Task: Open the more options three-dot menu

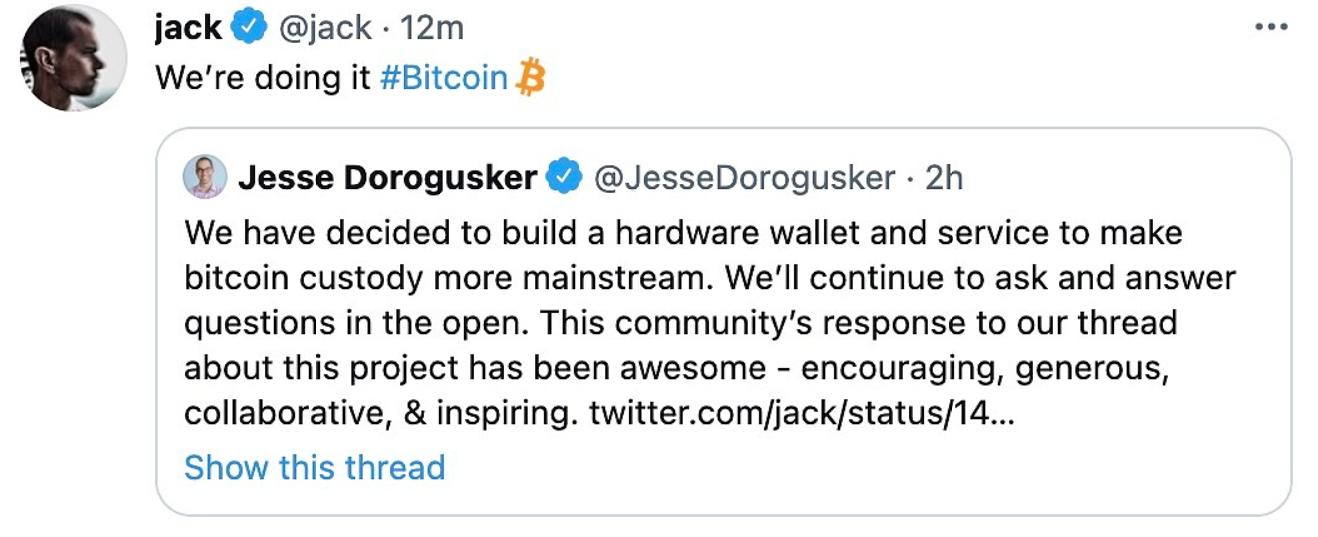Action: (x=1270, y=27)
